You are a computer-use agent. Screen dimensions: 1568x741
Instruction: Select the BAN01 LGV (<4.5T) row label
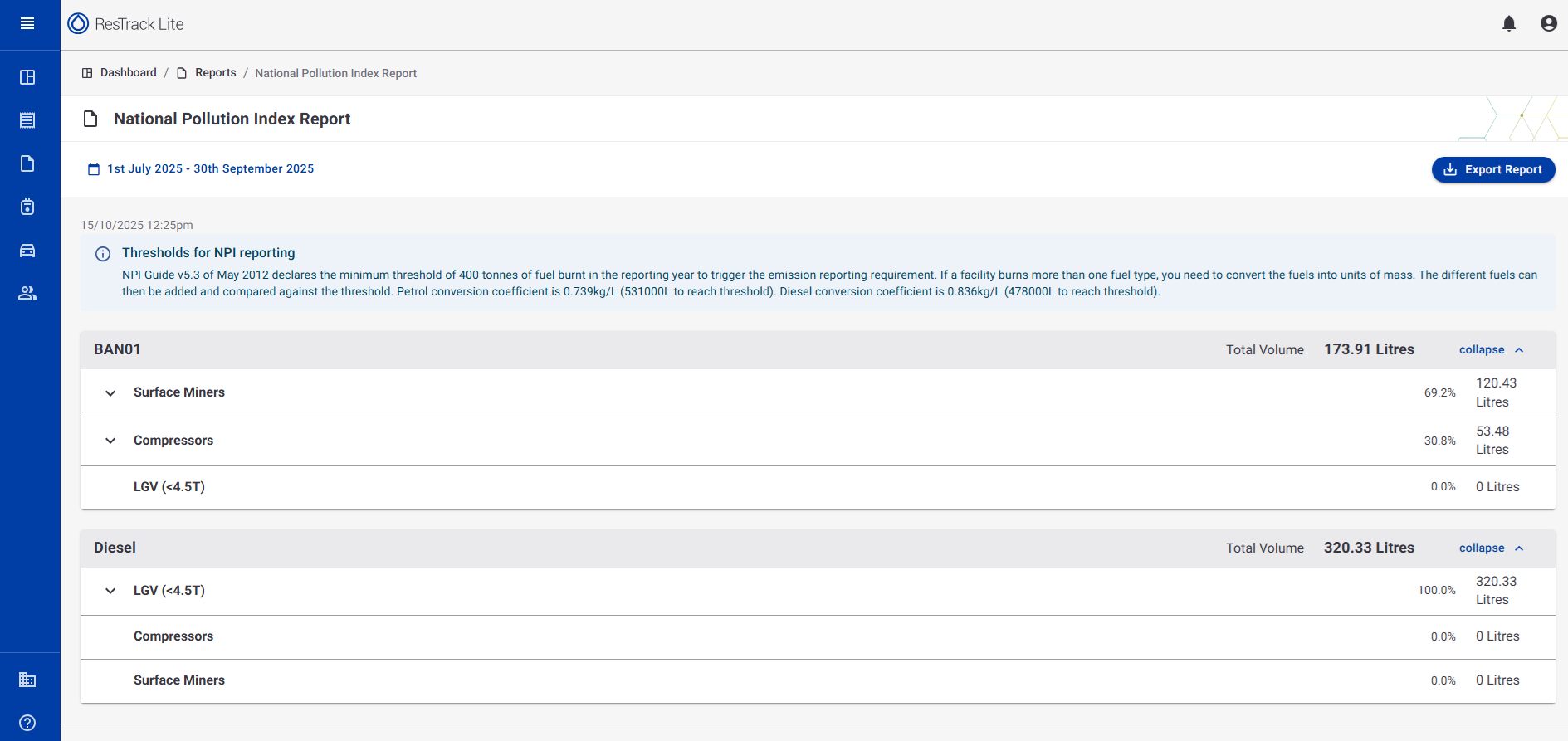169,487
